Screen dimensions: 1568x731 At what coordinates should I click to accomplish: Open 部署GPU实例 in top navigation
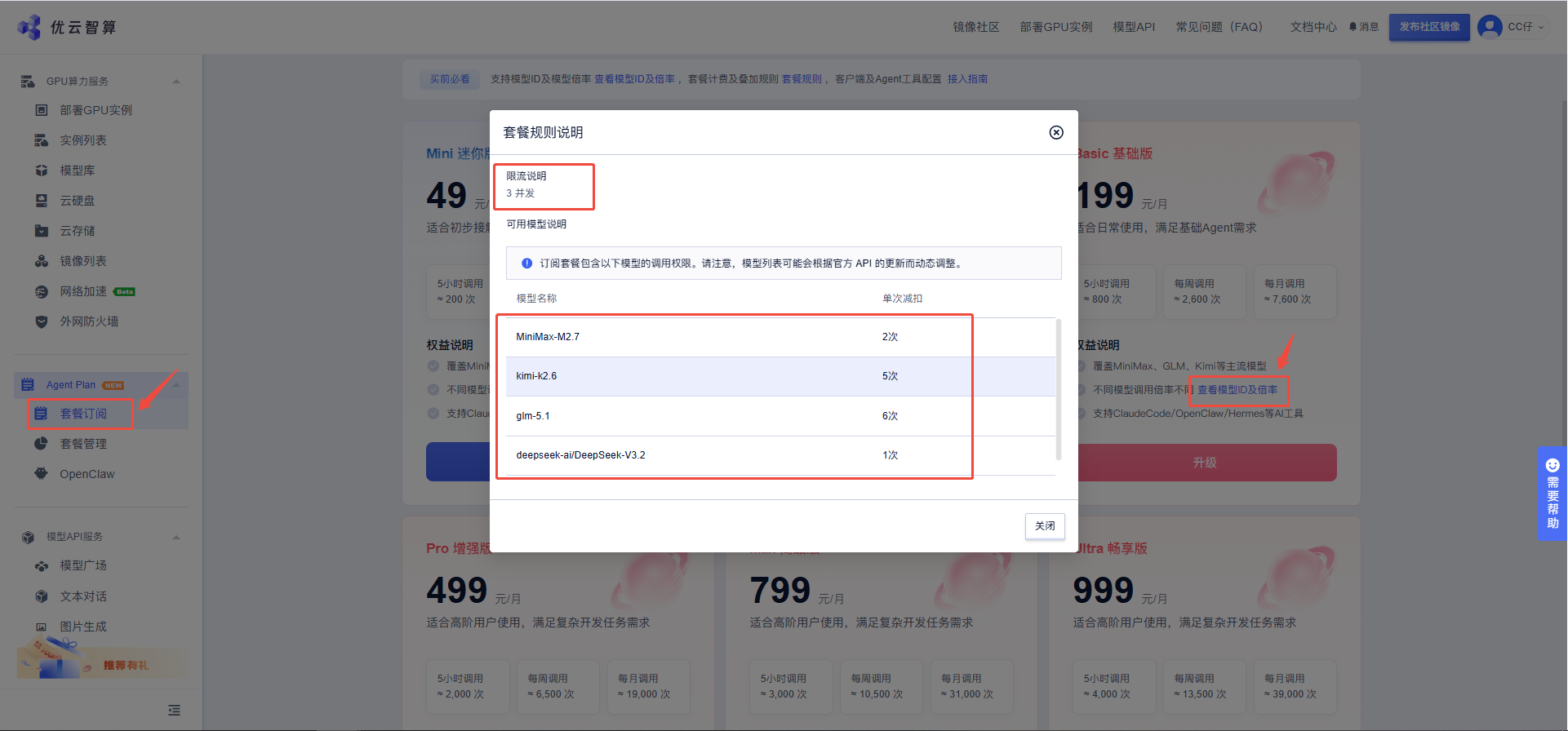pos(1056,27)
